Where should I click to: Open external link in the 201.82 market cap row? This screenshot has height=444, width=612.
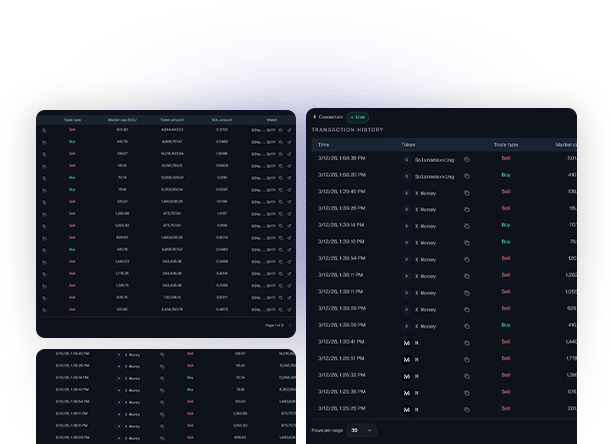pyautogui.click(x=289, y=309)
